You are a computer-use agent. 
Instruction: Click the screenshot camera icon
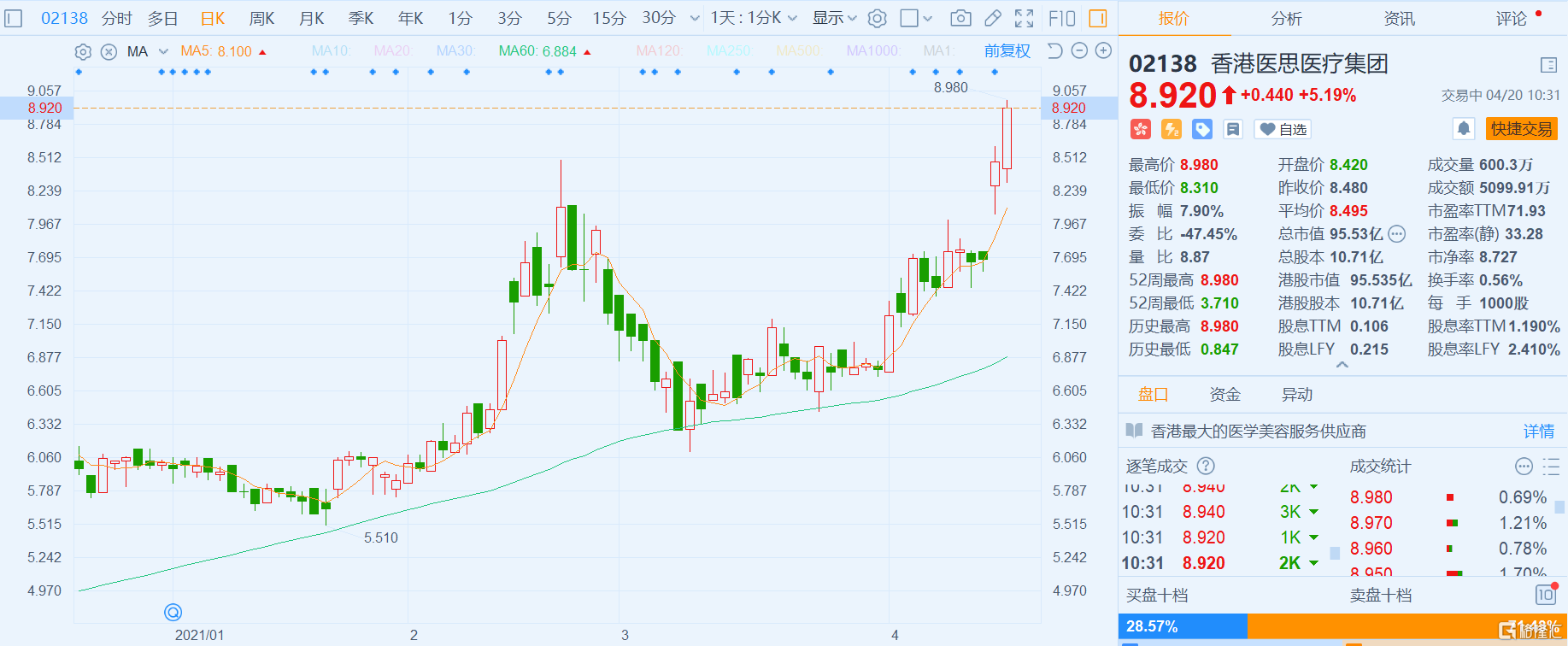960,18
